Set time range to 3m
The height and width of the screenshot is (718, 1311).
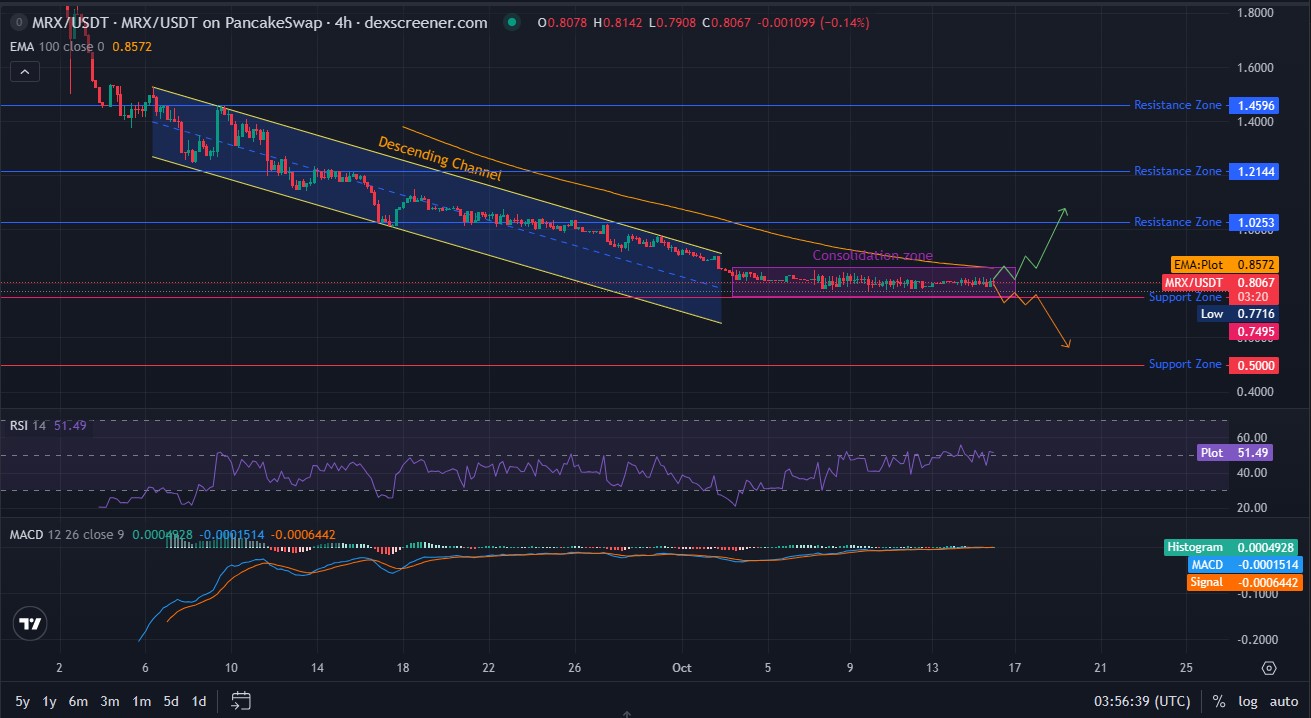pyautogui.click(x=110, y=701)
